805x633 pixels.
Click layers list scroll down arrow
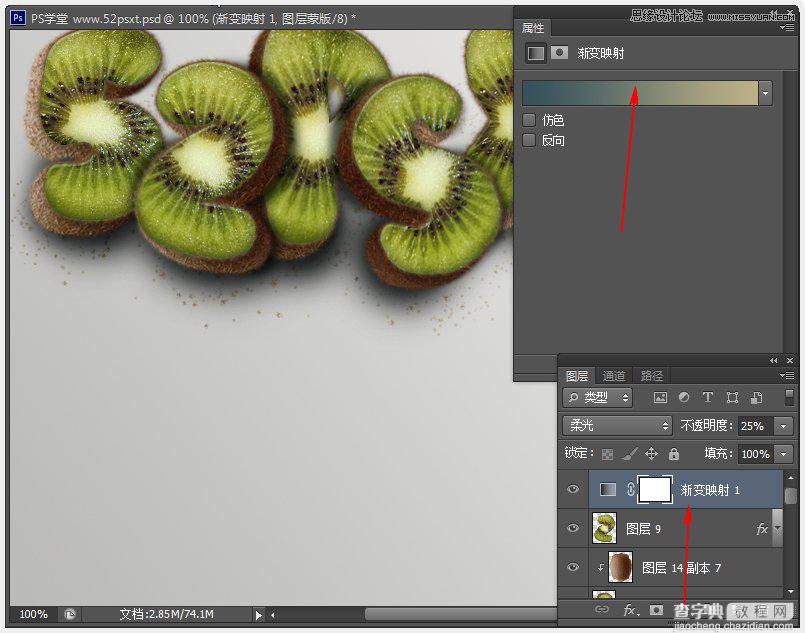point(790,591)
